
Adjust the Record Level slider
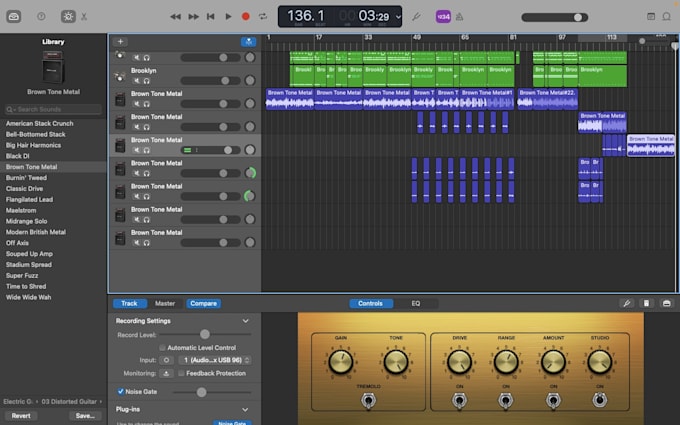(x=205, y=334)
